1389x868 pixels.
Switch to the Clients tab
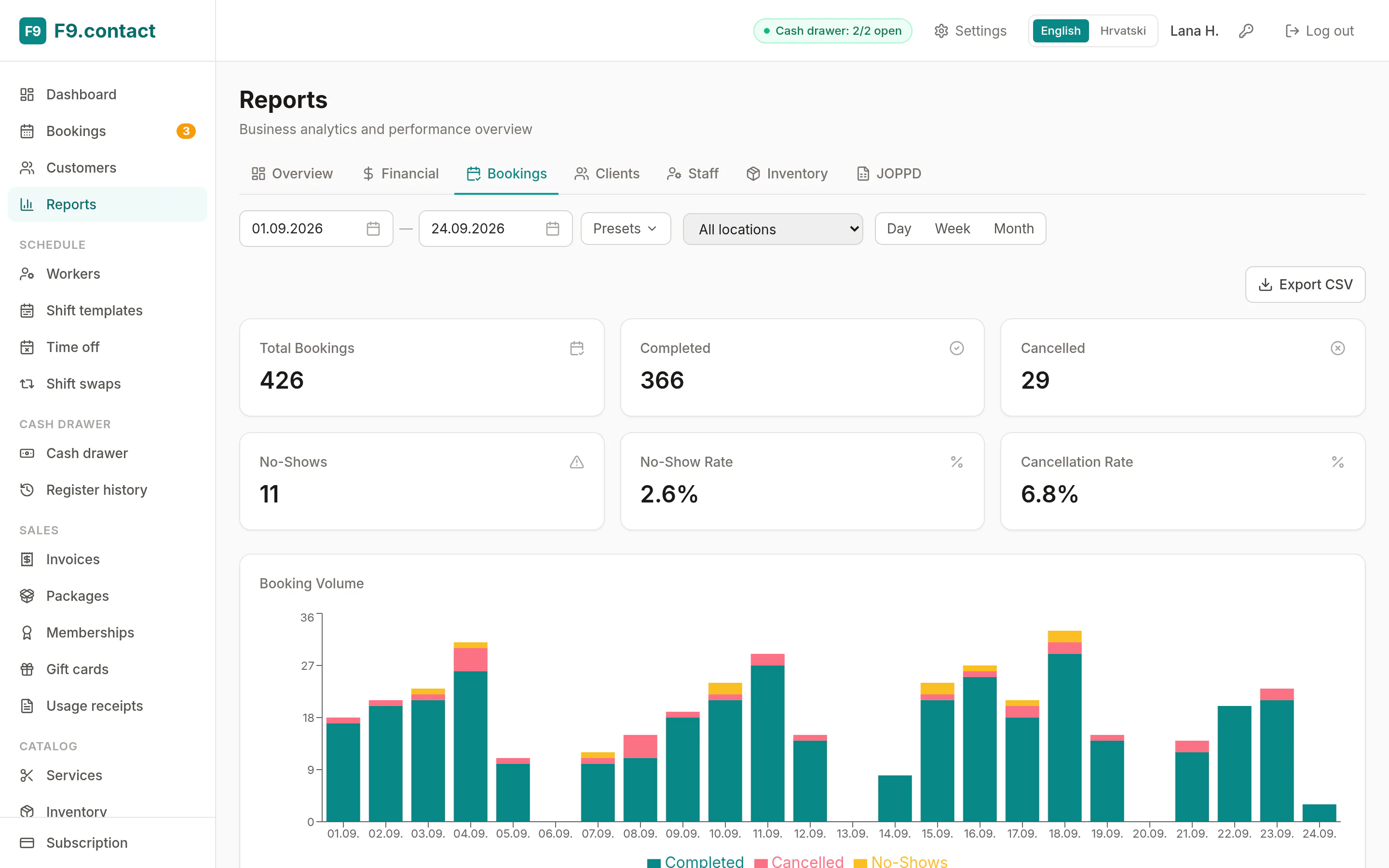607,174
